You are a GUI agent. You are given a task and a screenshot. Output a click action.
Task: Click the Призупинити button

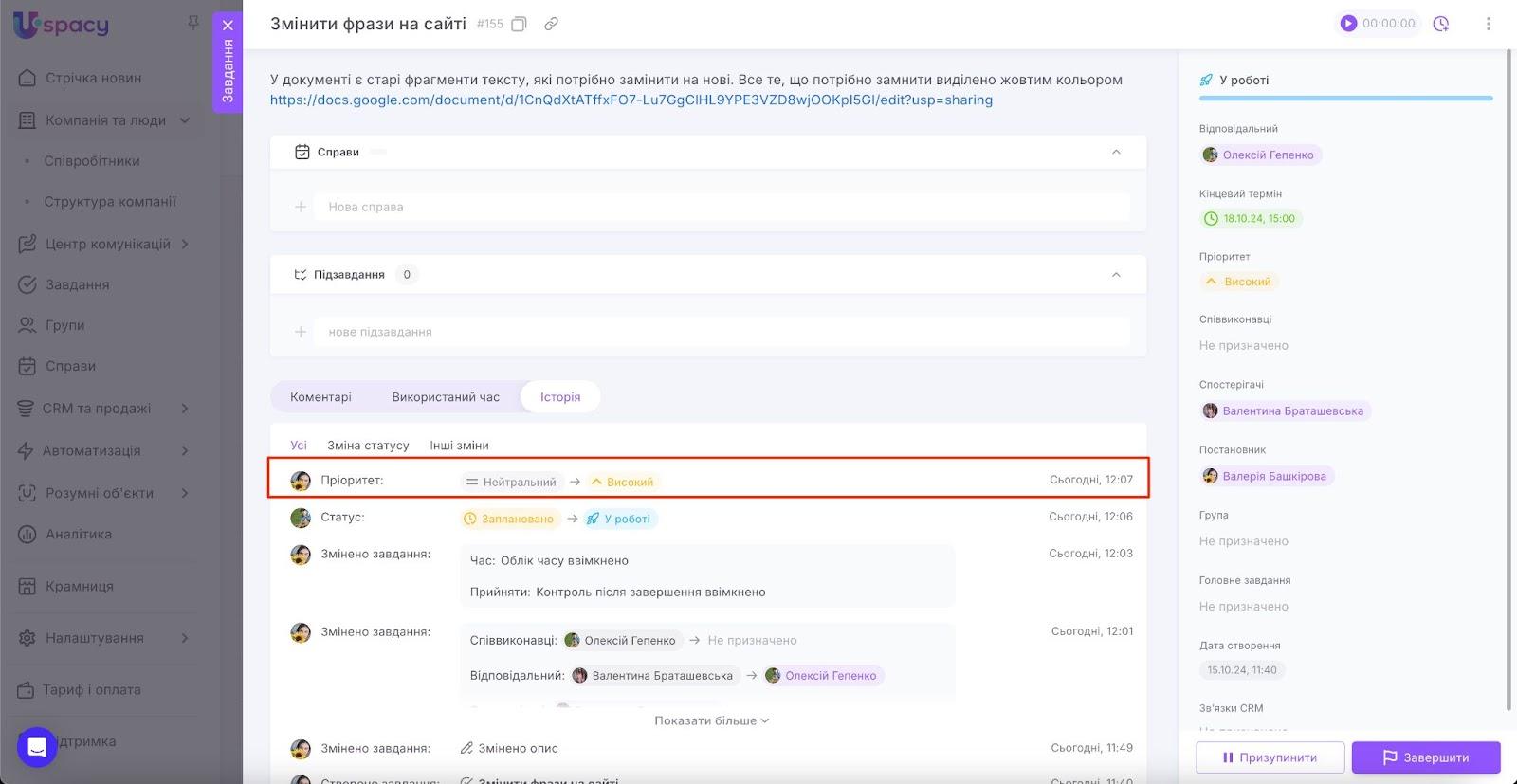[x=1270, y=757]
